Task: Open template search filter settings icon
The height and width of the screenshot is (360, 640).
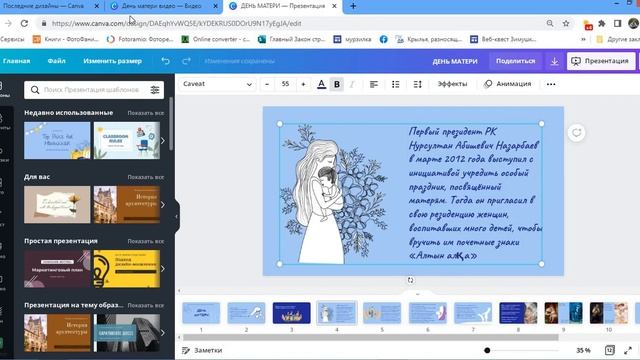Action: tap(155, 90)
